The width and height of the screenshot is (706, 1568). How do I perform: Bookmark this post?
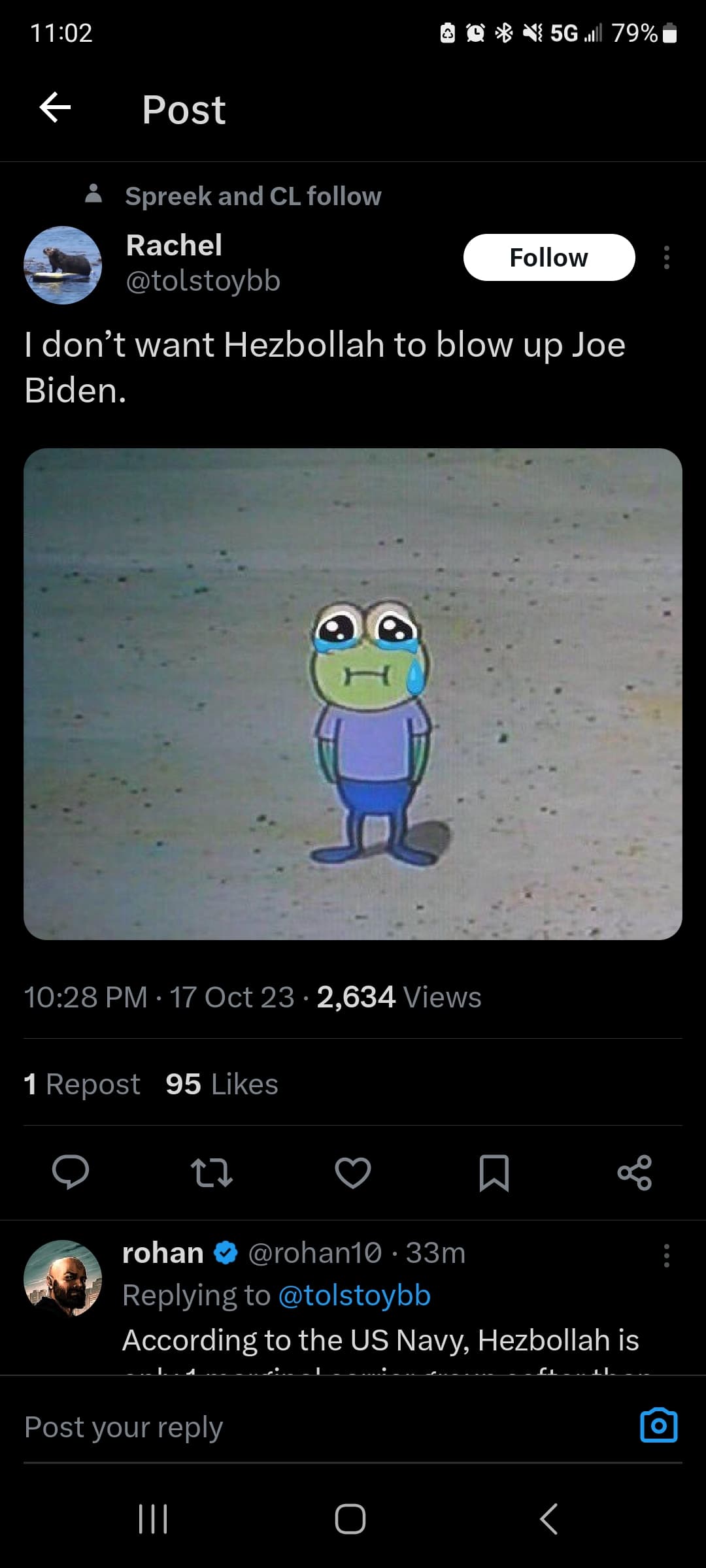pyautogui.click(x=494, y=1173)
